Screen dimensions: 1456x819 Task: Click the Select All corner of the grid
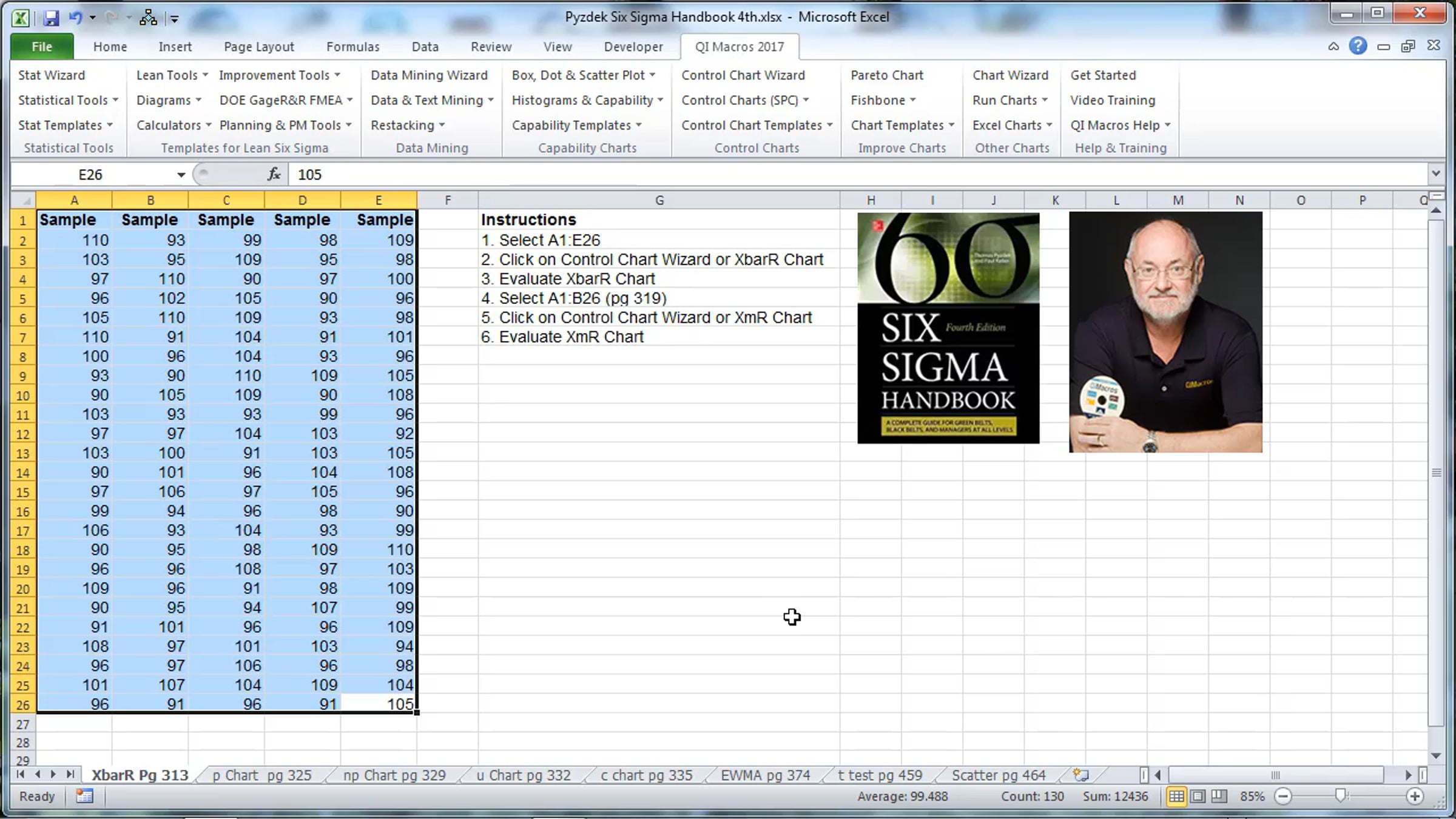coord(23,200)
